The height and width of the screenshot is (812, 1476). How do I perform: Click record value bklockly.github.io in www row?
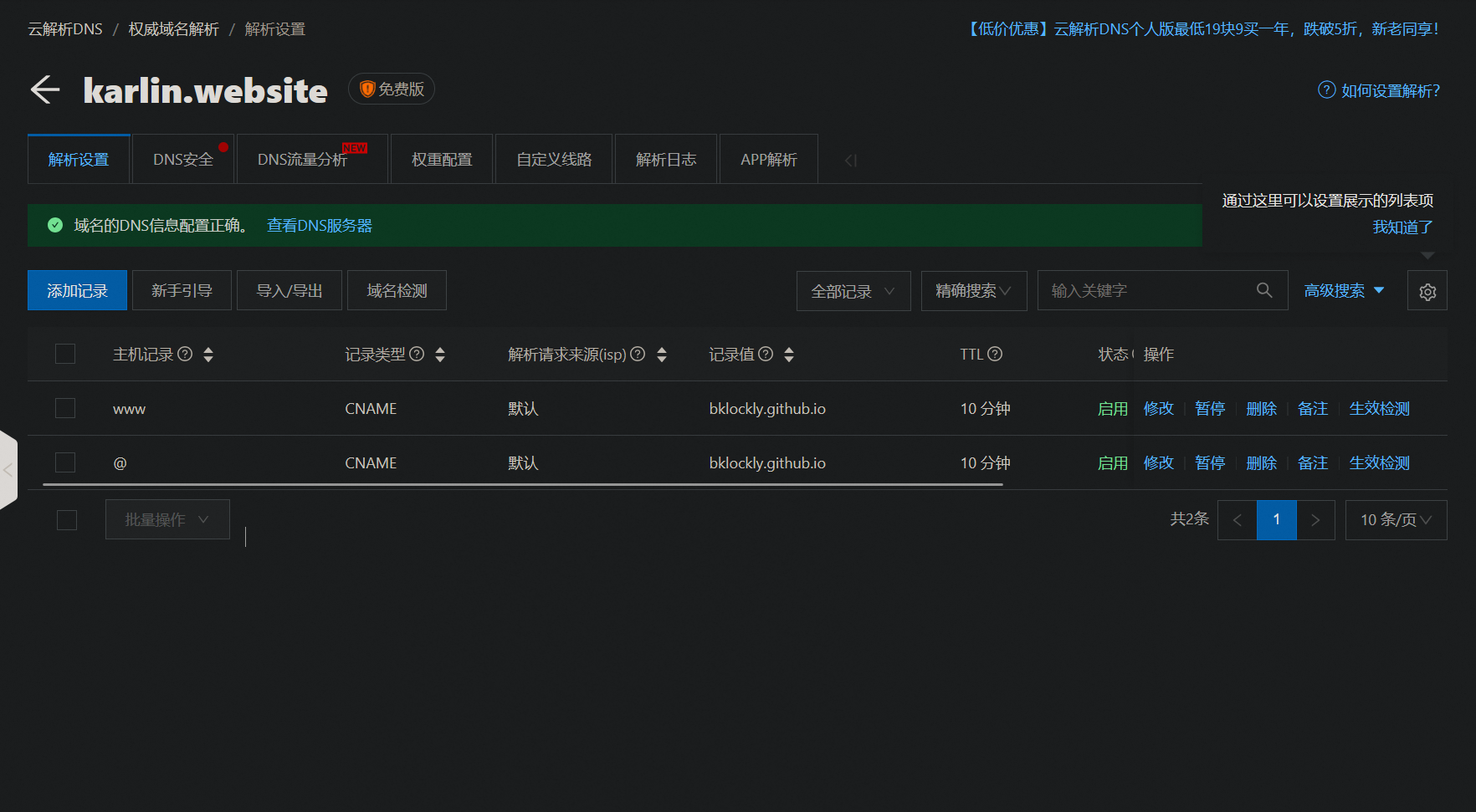(x=767, y=408)
